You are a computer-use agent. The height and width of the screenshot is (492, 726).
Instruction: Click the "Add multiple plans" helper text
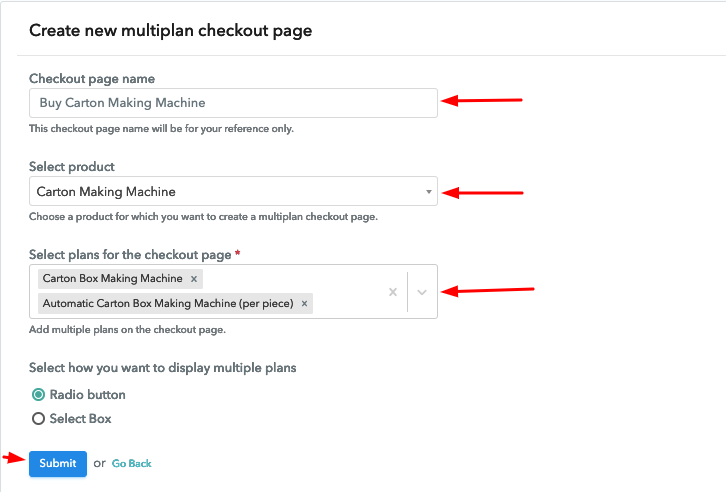point(127,330)
